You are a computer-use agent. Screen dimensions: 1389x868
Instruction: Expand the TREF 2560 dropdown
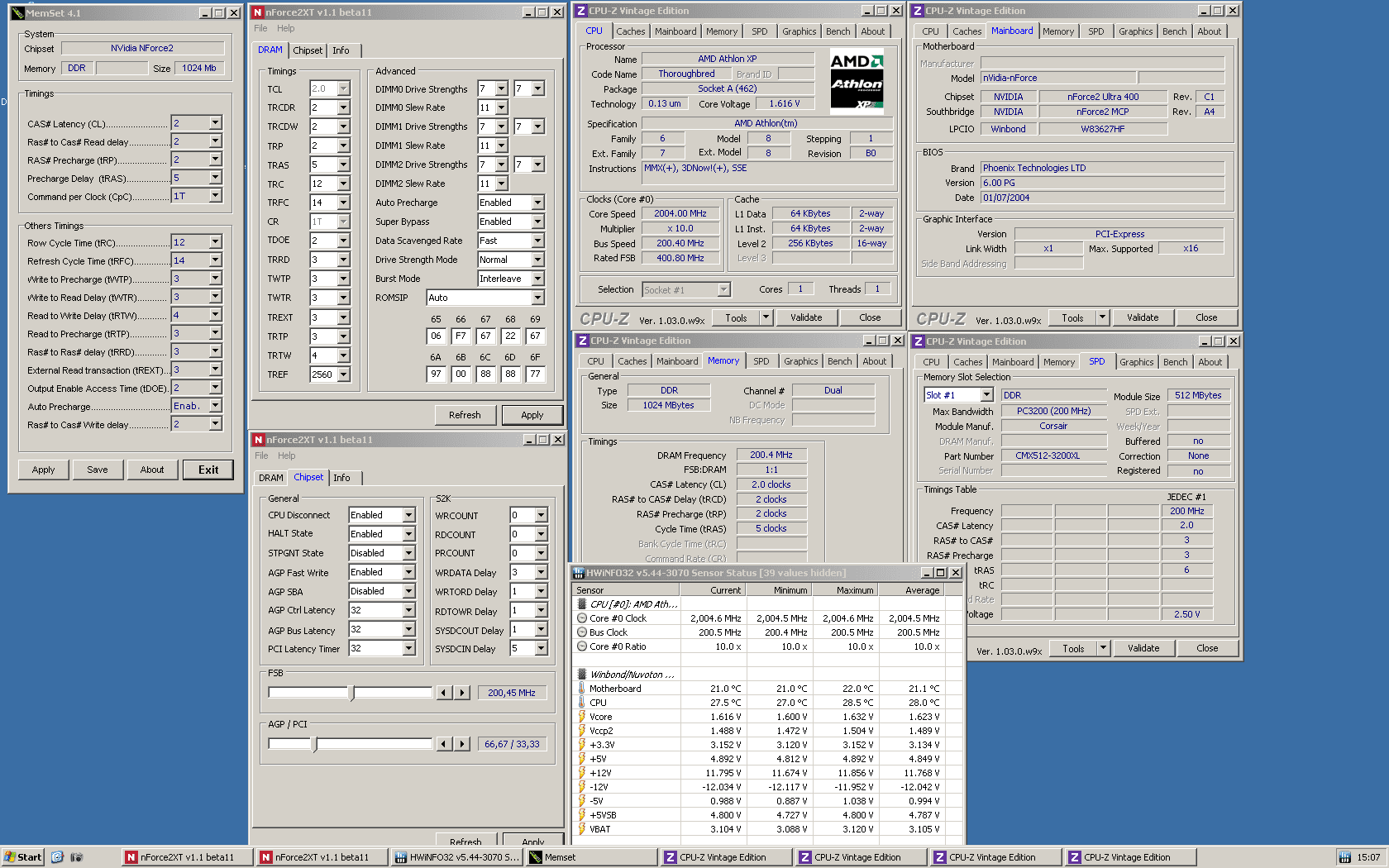pyautogui.click(x=343, y=374)
